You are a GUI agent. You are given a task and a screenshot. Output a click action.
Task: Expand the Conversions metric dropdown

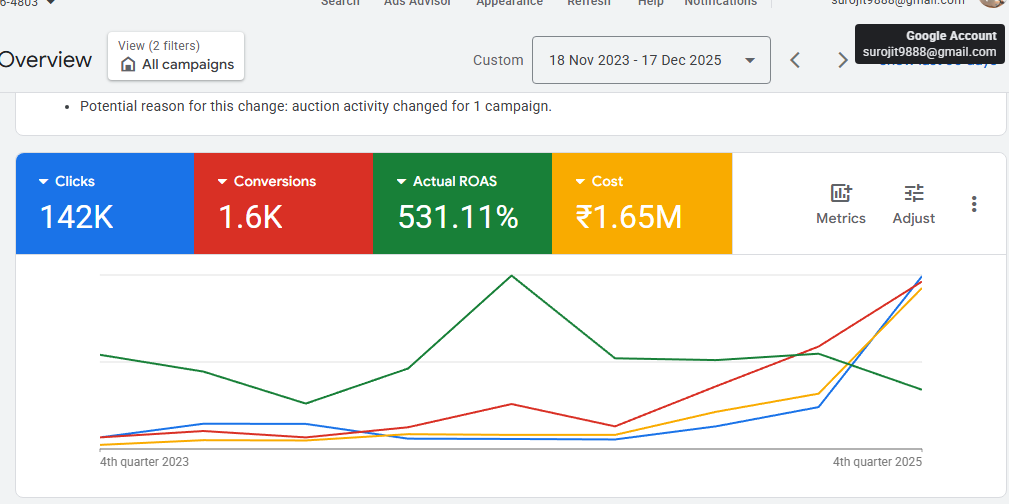222,182
